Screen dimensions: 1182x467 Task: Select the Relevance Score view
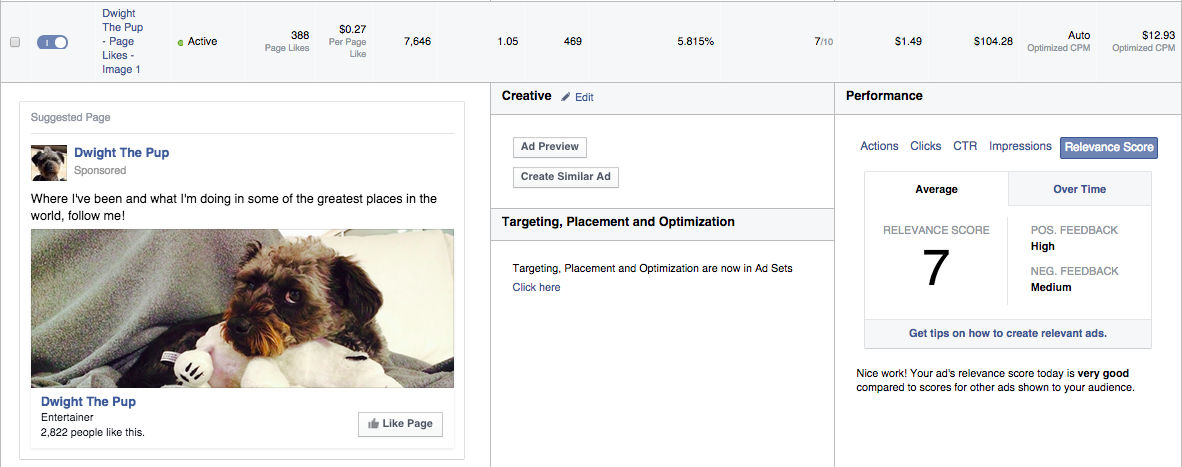point(1108,147)
